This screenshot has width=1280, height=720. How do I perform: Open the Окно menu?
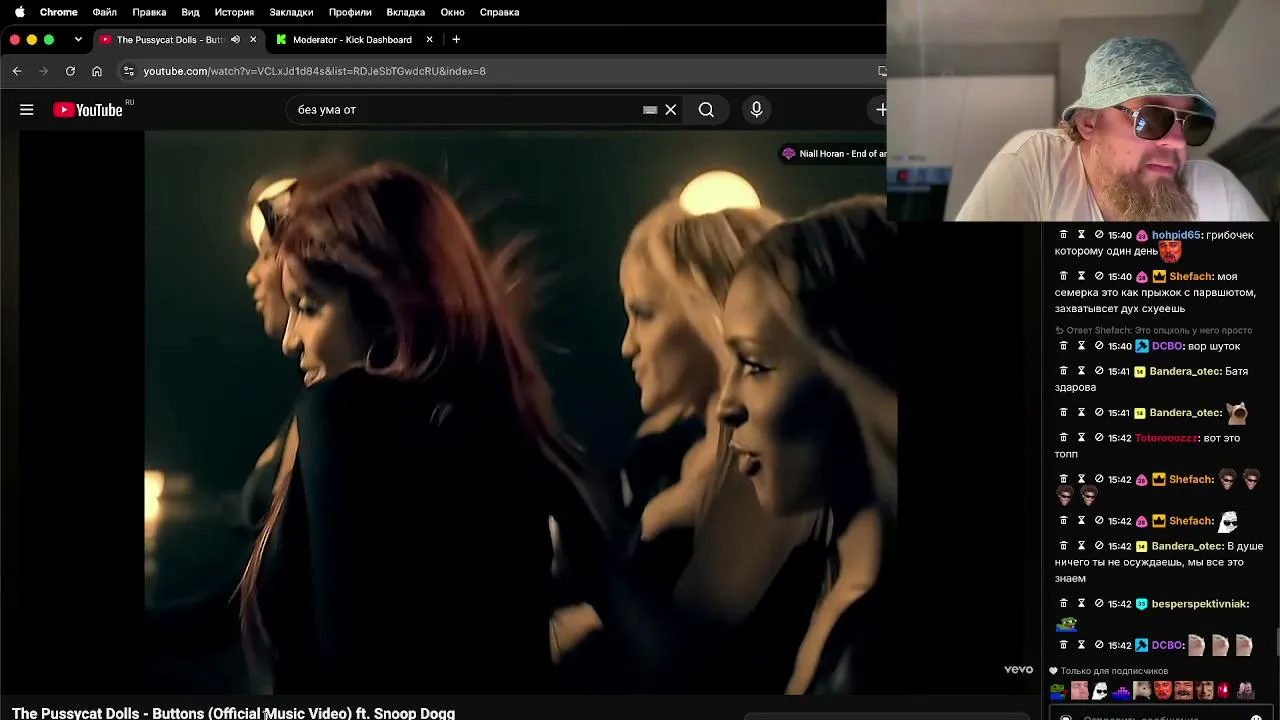pyautogui.click(x=452, y=12)
